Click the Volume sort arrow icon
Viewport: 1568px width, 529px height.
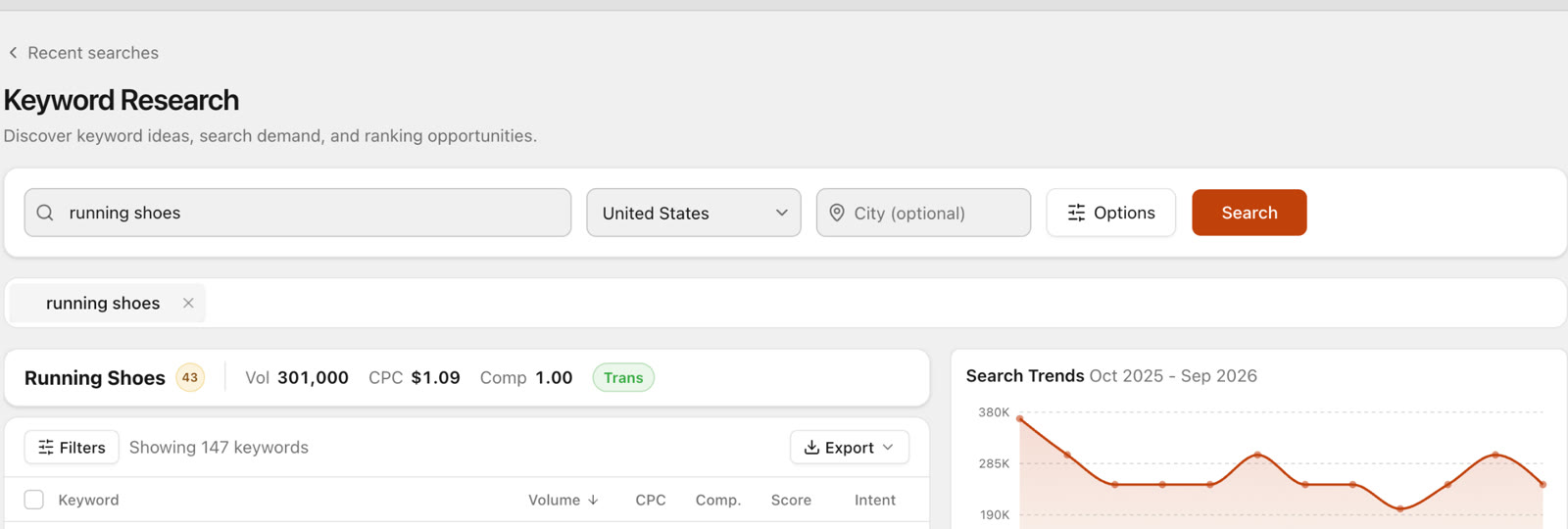point(593,500)
